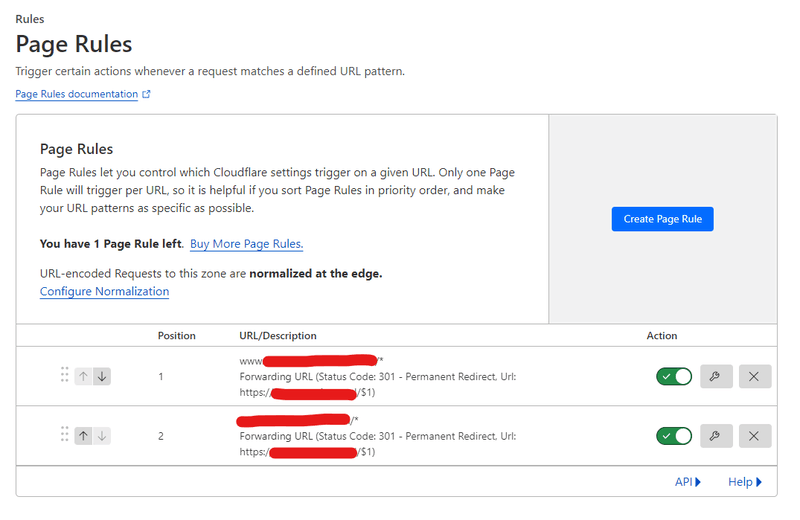Click the URL/Description column header

click(278, 336)
